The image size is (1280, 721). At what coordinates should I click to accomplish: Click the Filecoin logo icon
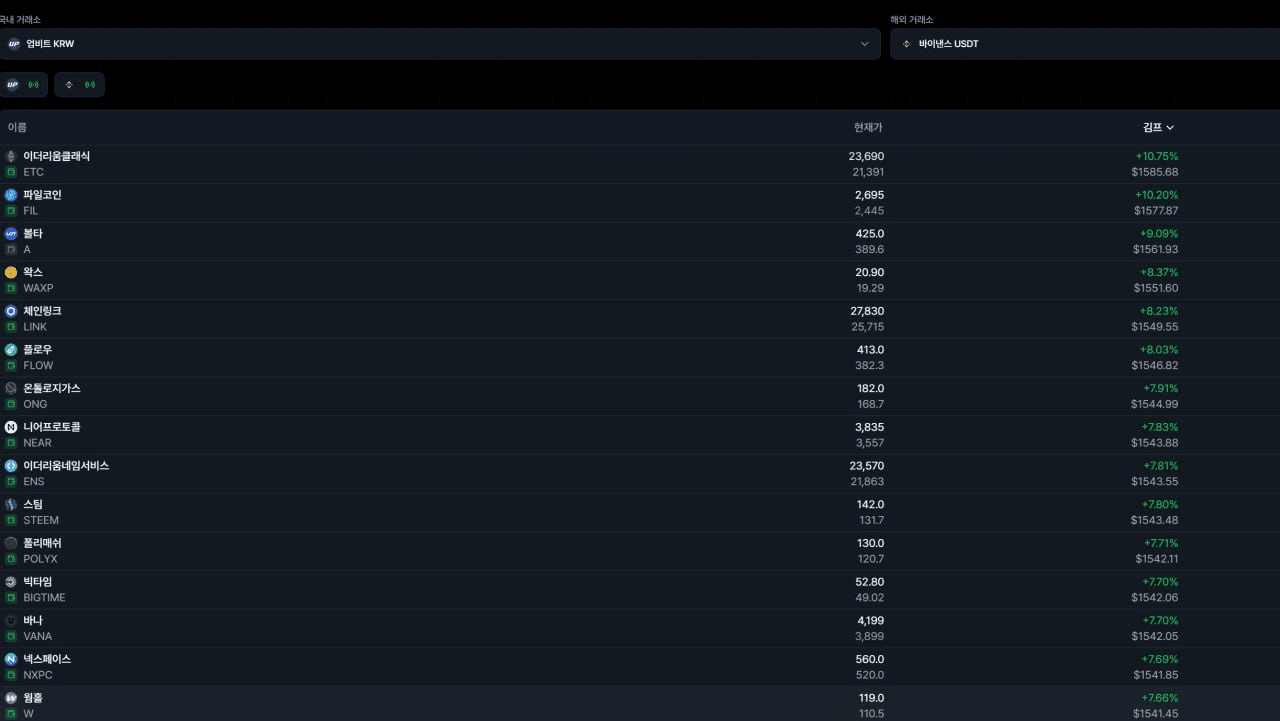[x=11, y=195]
